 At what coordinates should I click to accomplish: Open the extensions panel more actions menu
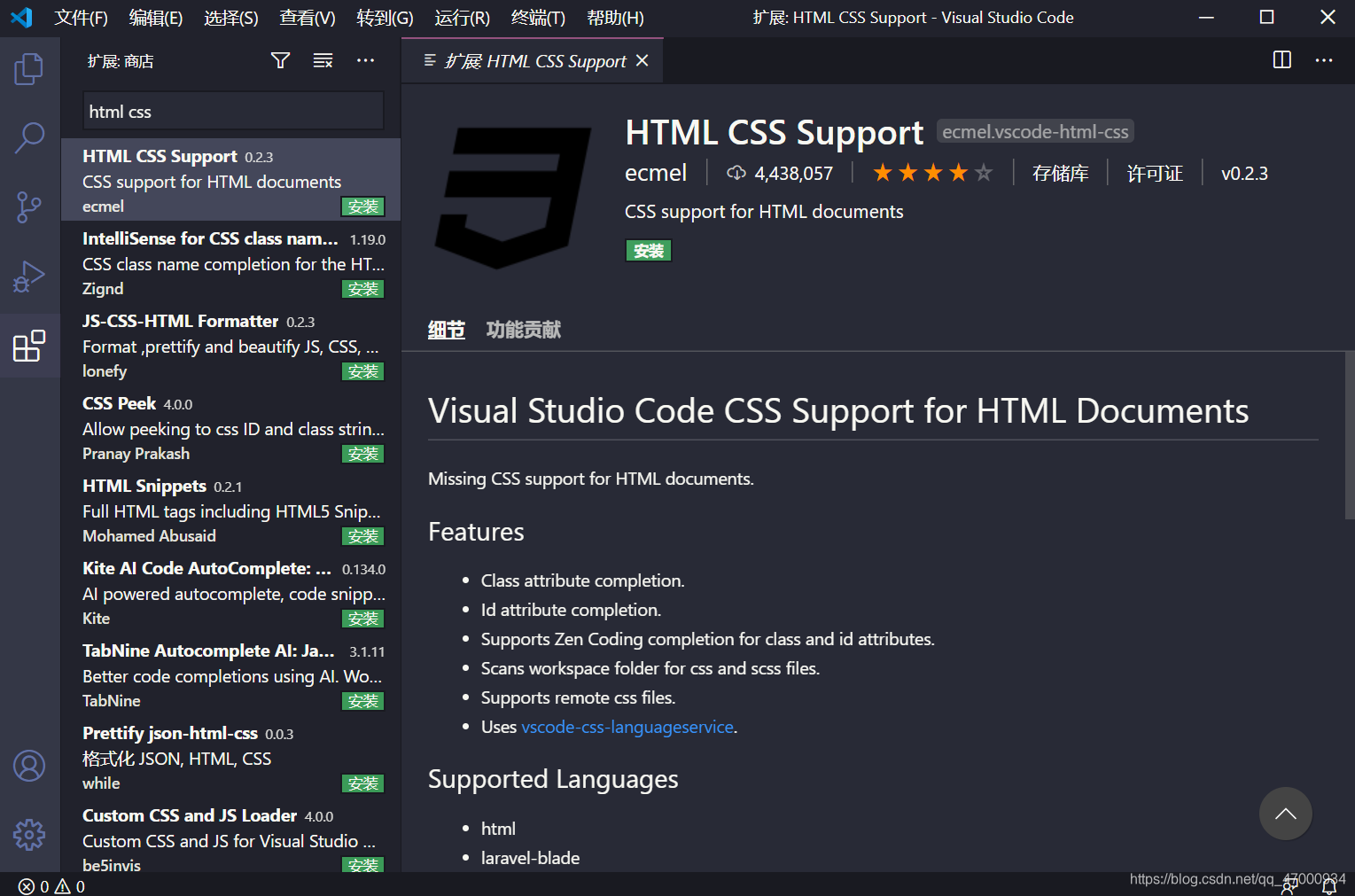click(365, 60)
